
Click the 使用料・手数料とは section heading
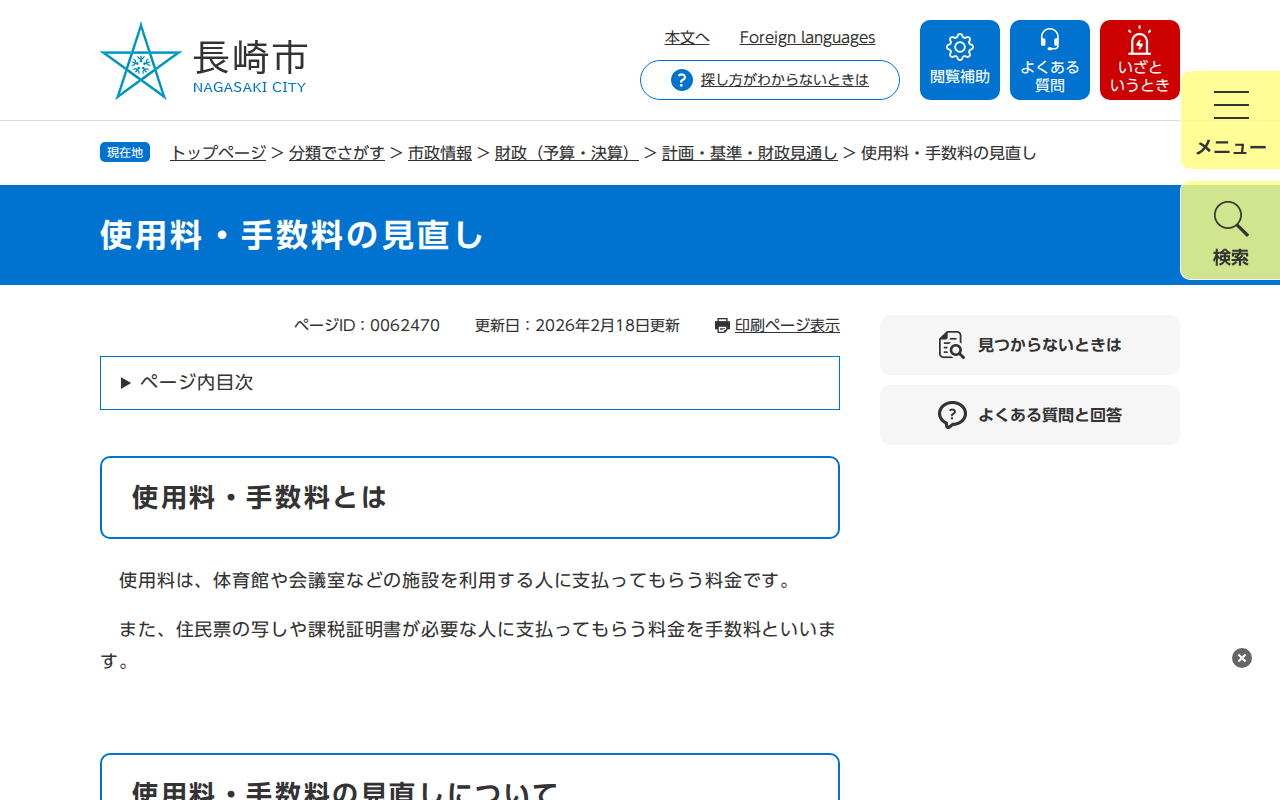point(470,498)
